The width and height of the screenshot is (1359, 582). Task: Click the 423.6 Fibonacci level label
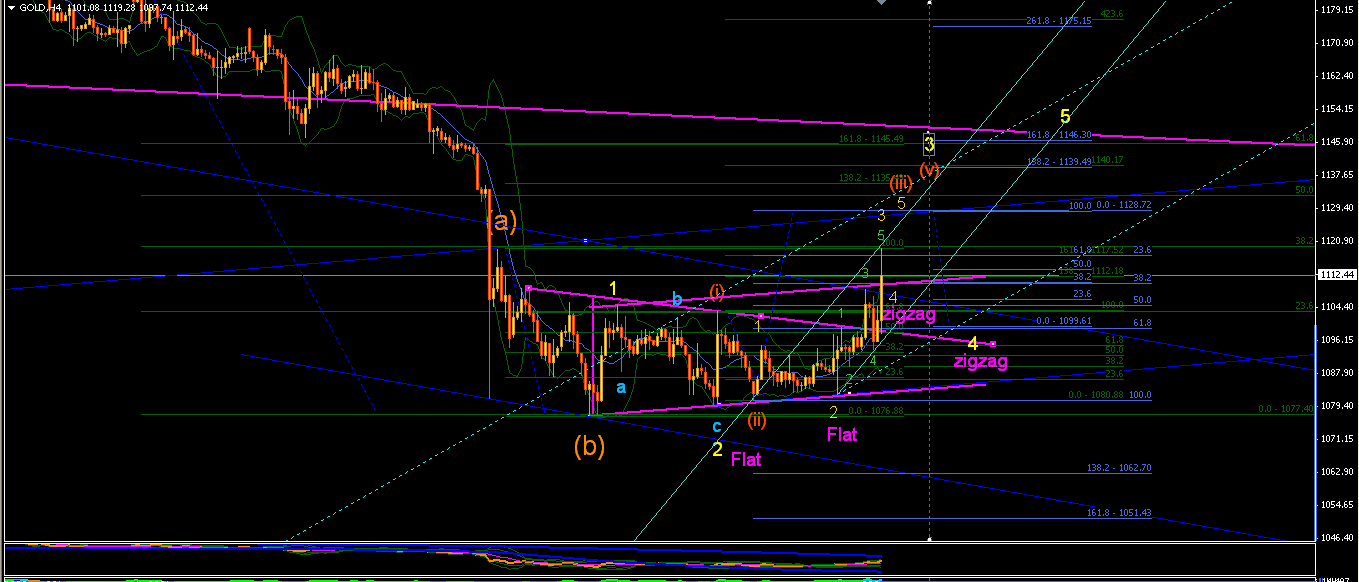pos(1111,14)
